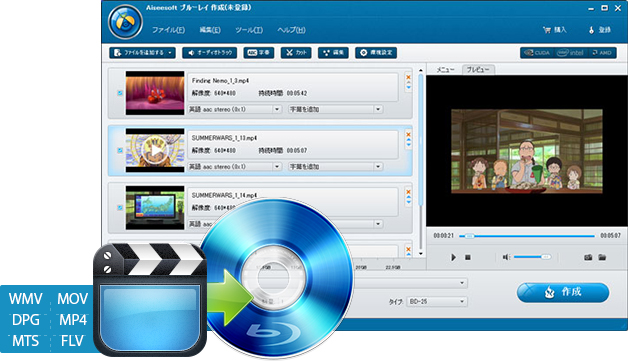Viewport: 628px width, 361px height.
Task: Click the 登録 register key button
Action: click(599, 30)
